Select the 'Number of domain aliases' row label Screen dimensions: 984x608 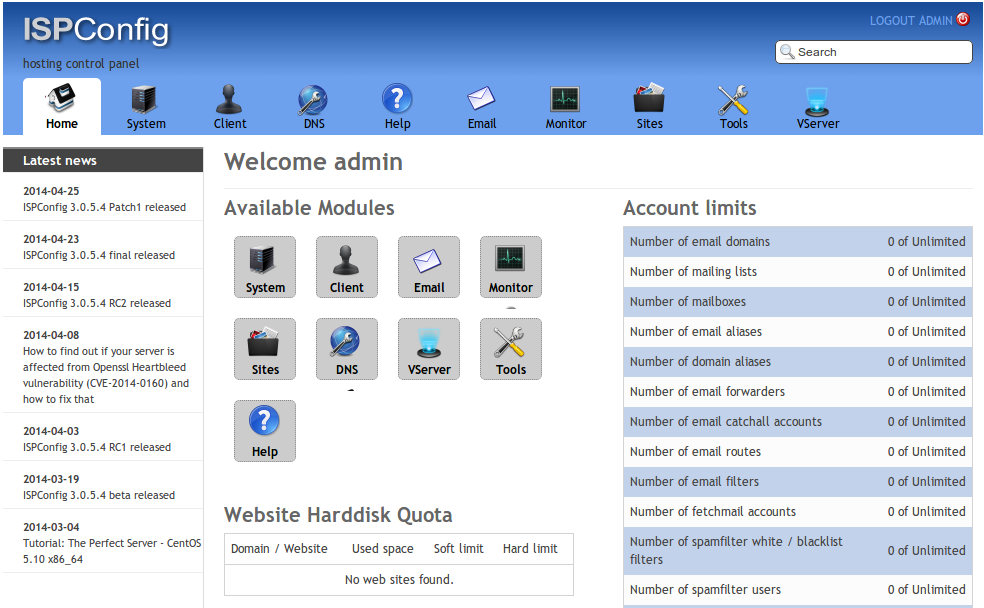pyautogui.click(x=700, y=361)
